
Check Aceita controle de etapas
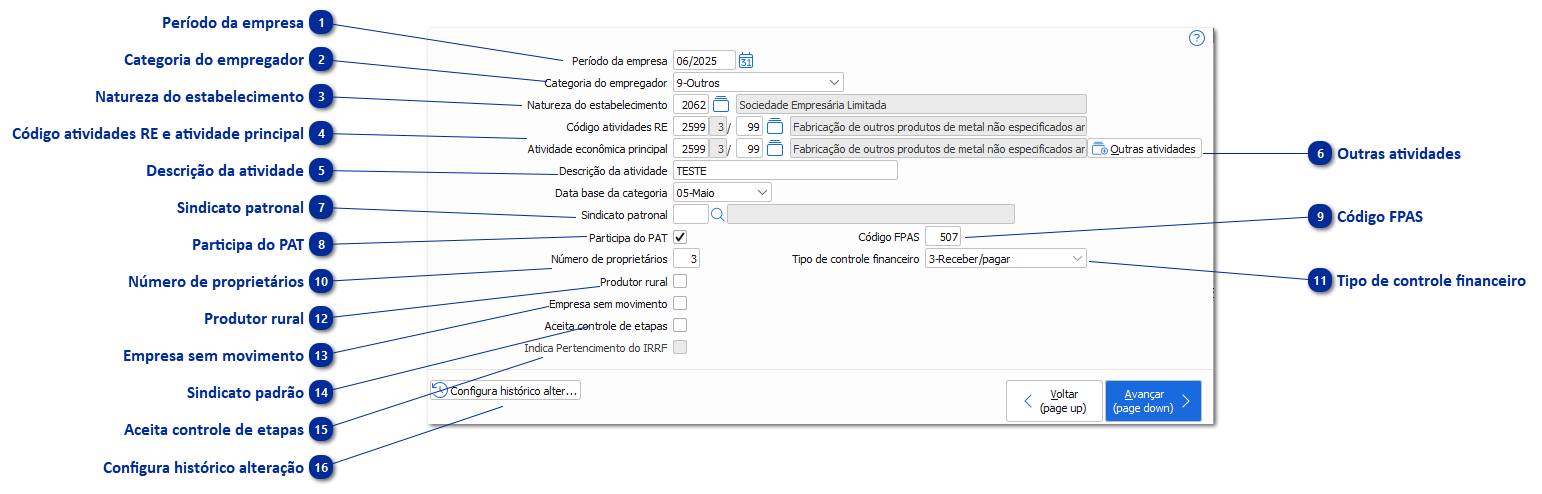click(x=680, y=325)
